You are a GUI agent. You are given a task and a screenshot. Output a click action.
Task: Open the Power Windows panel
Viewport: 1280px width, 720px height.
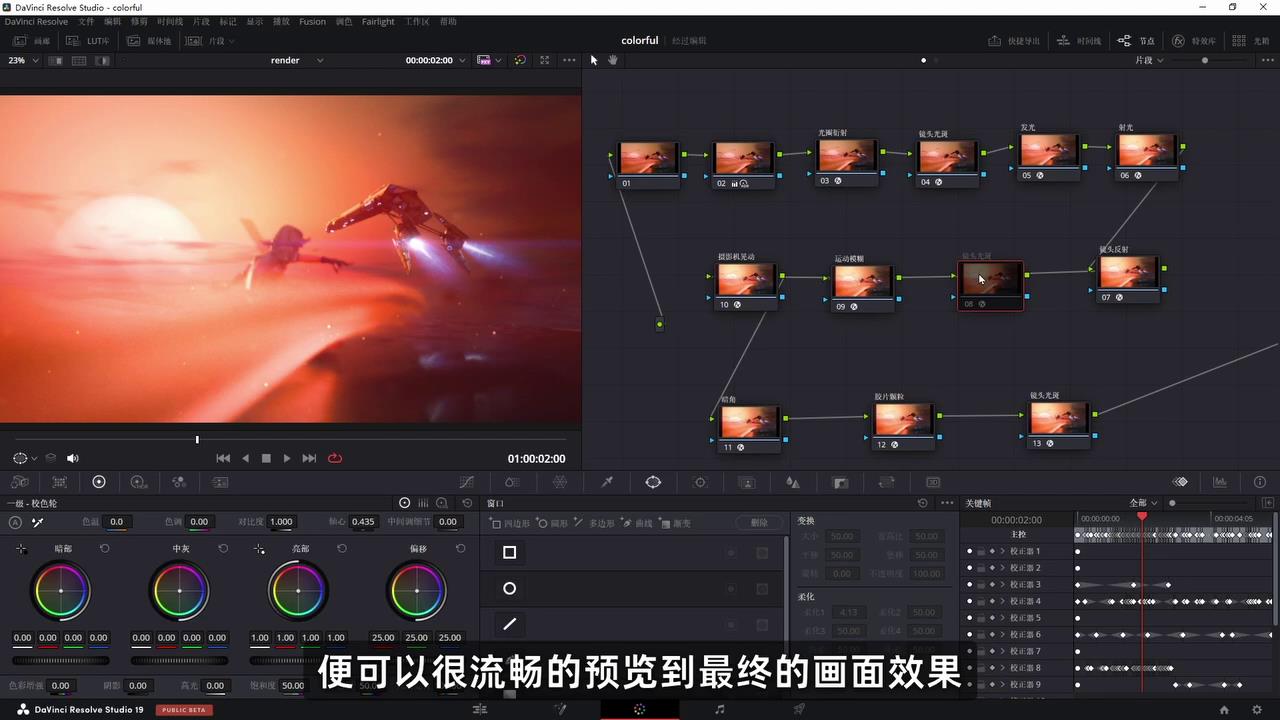[x=651, y=482]
